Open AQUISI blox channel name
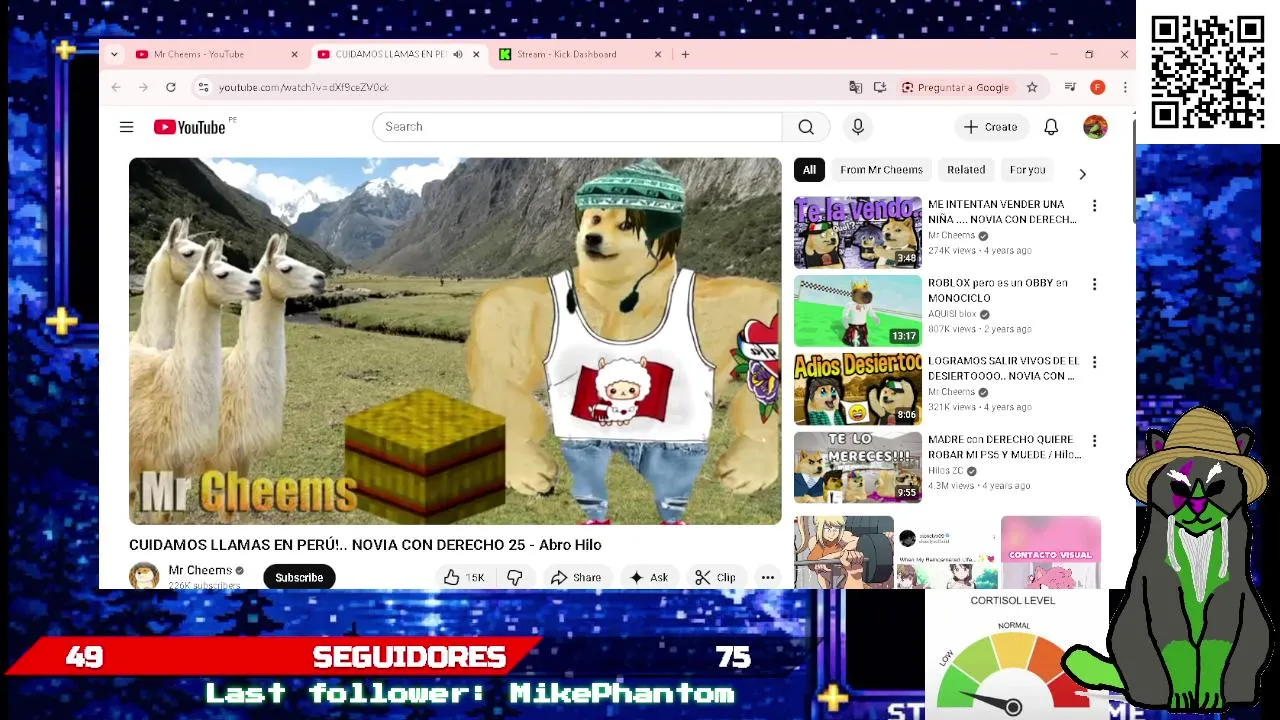 [952, 314]
